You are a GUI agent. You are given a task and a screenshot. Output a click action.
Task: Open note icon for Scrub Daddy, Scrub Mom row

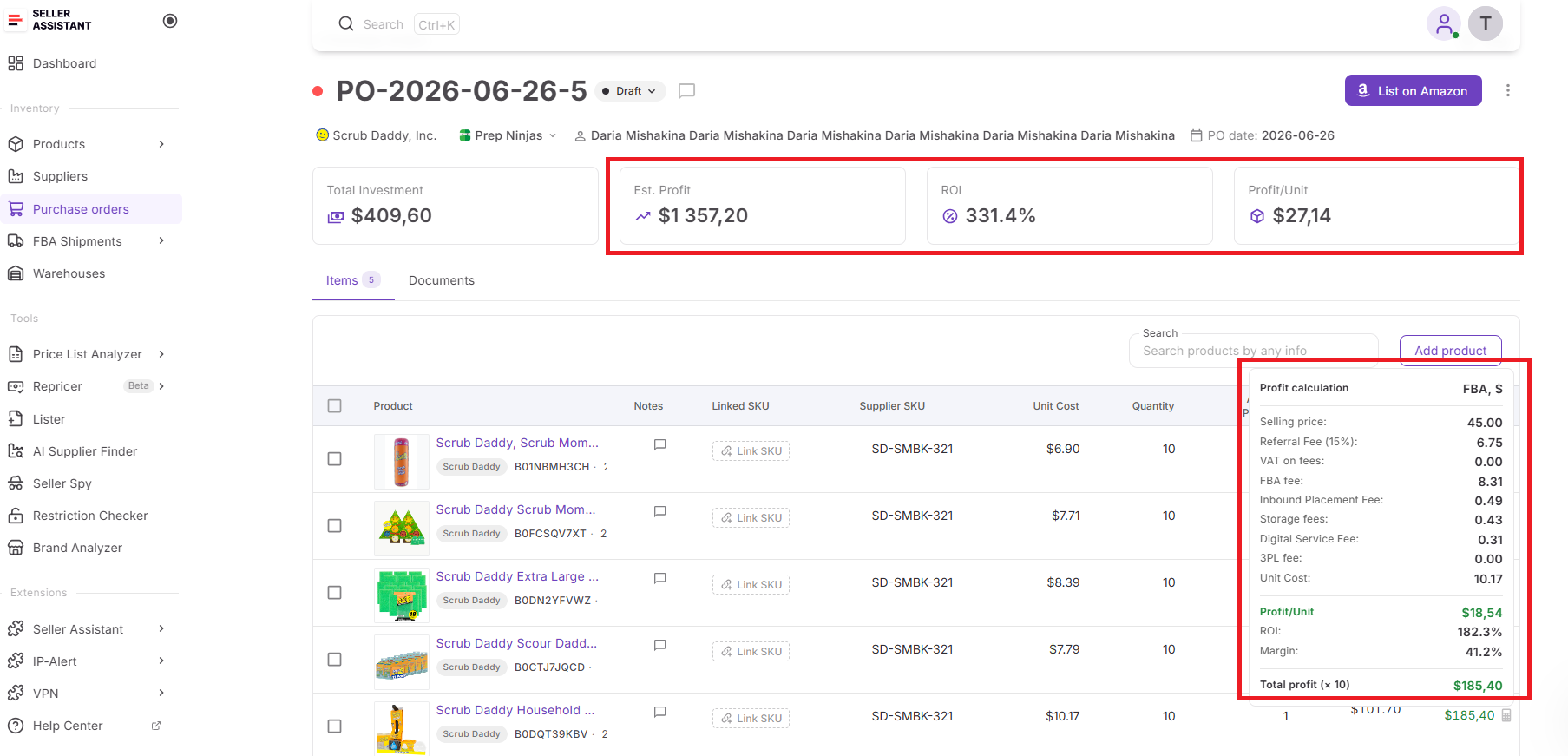tap(659, 444)
